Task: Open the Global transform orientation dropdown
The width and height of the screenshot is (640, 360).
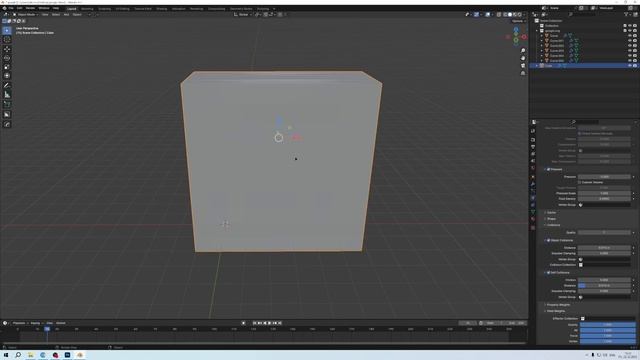Action: [x=243, y=15]
